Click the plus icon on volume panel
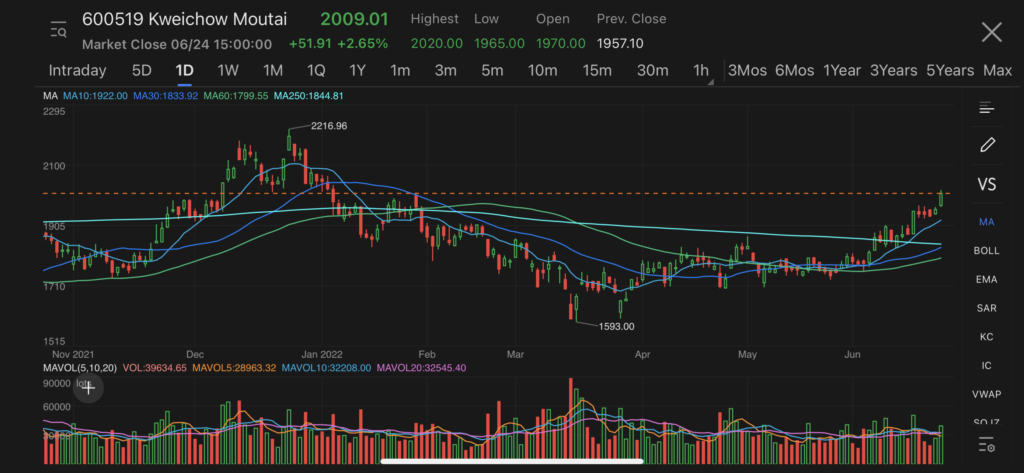This screenshot has width=1024, height=473. [88, 388]
